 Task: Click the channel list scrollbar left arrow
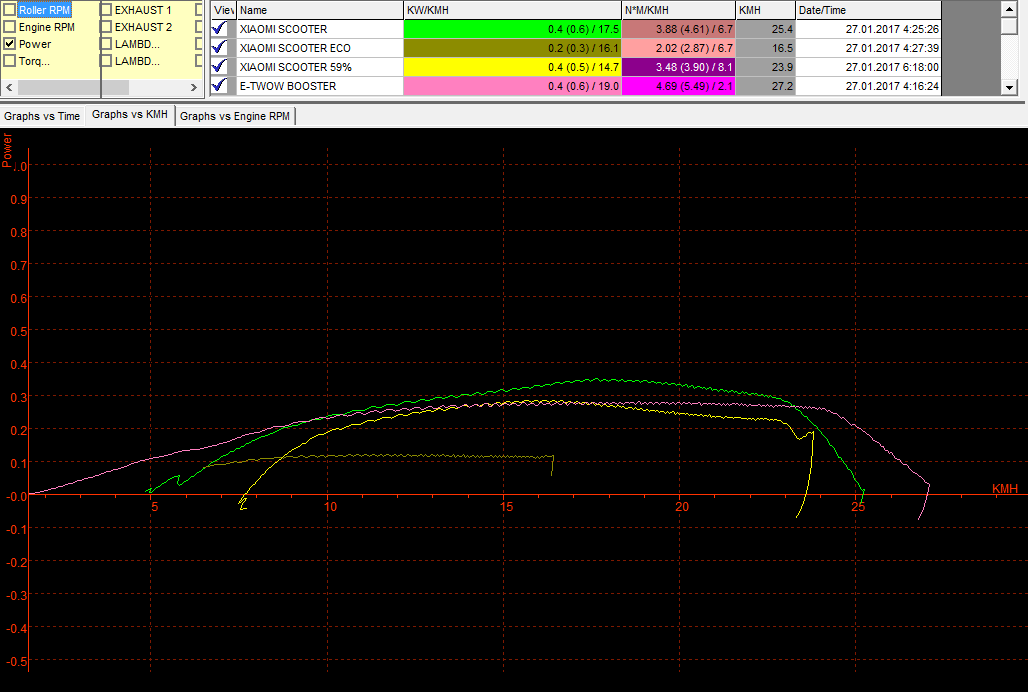(9, 87)
